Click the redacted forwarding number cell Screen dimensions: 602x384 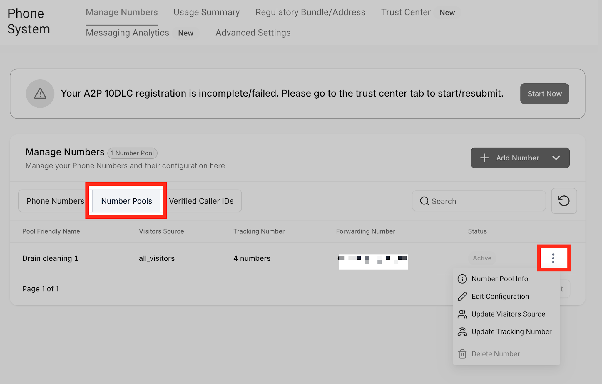(373, 262)
